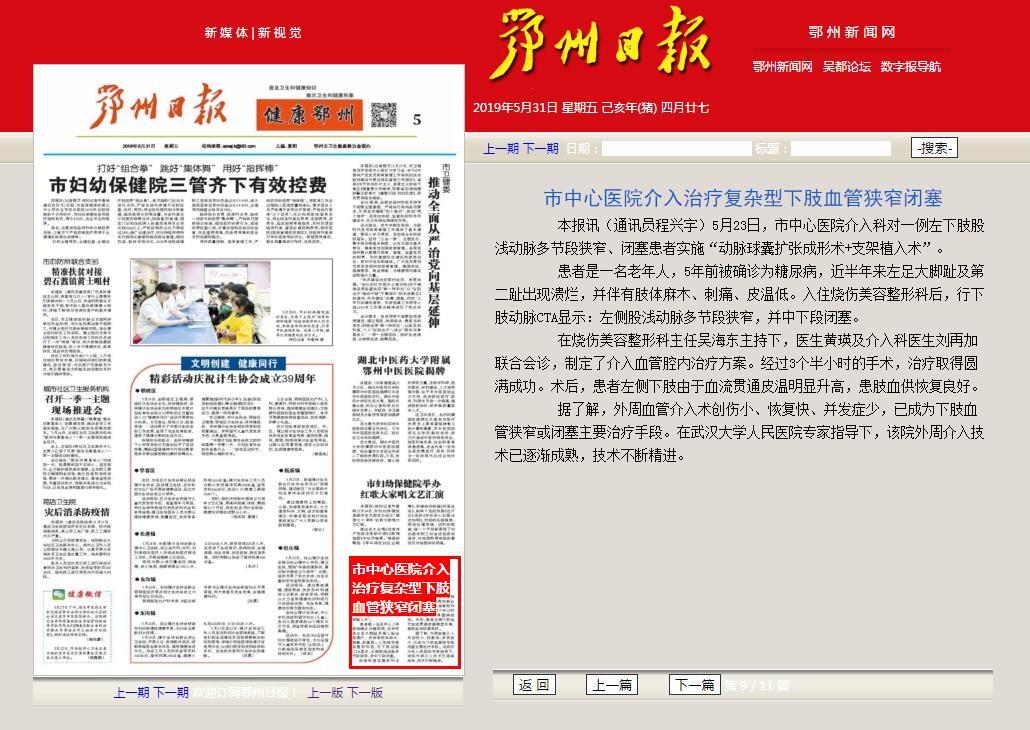Viewport: 1030px width, 730px height.
Task: Open 湖北中医药大学附属鄂州中医医院揭牌 article
Action: coord(404,365)
